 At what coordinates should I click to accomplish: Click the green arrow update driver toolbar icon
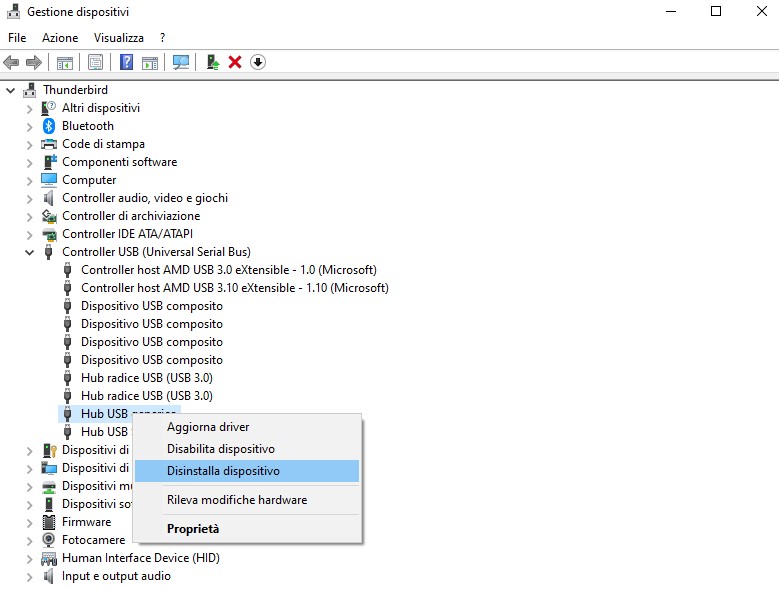click(x=213, y=62)
